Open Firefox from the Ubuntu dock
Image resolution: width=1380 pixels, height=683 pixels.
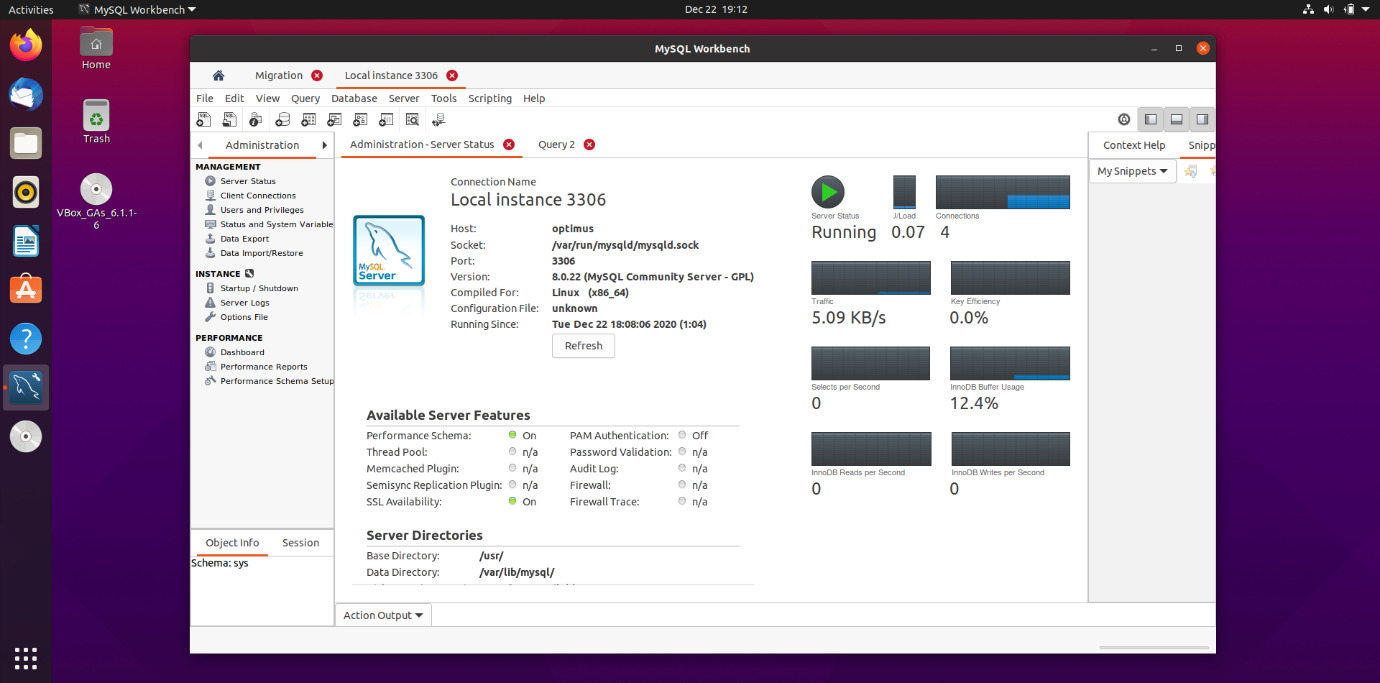[26, 45]
